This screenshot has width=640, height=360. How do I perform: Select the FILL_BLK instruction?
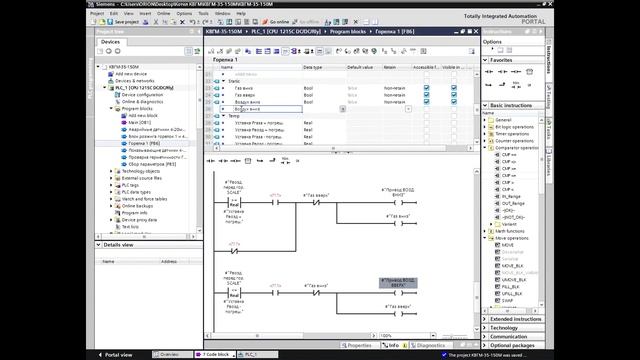click(507, 287)
